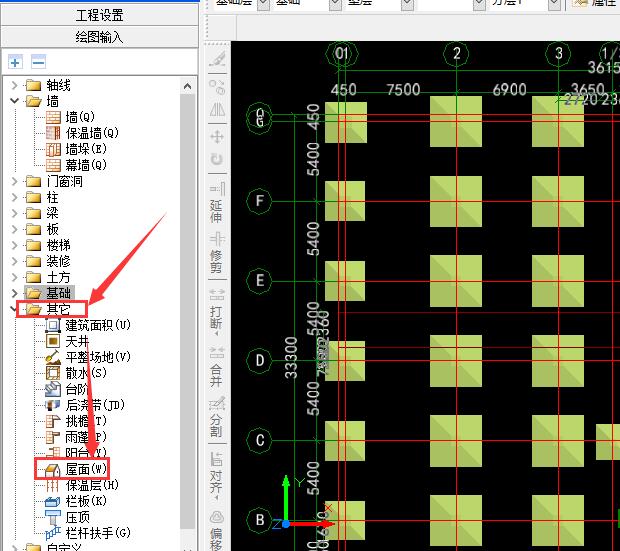Expand the 梁 folder

[14, 213]
